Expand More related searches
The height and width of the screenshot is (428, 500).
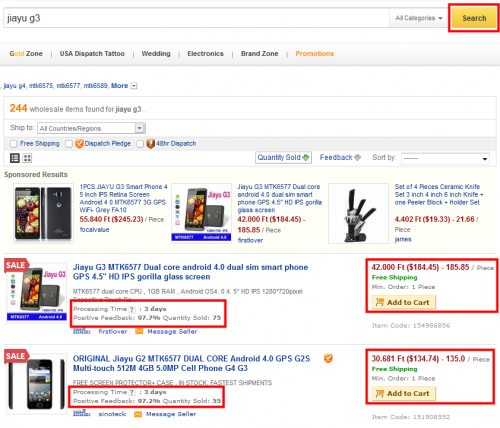(124, 86)
